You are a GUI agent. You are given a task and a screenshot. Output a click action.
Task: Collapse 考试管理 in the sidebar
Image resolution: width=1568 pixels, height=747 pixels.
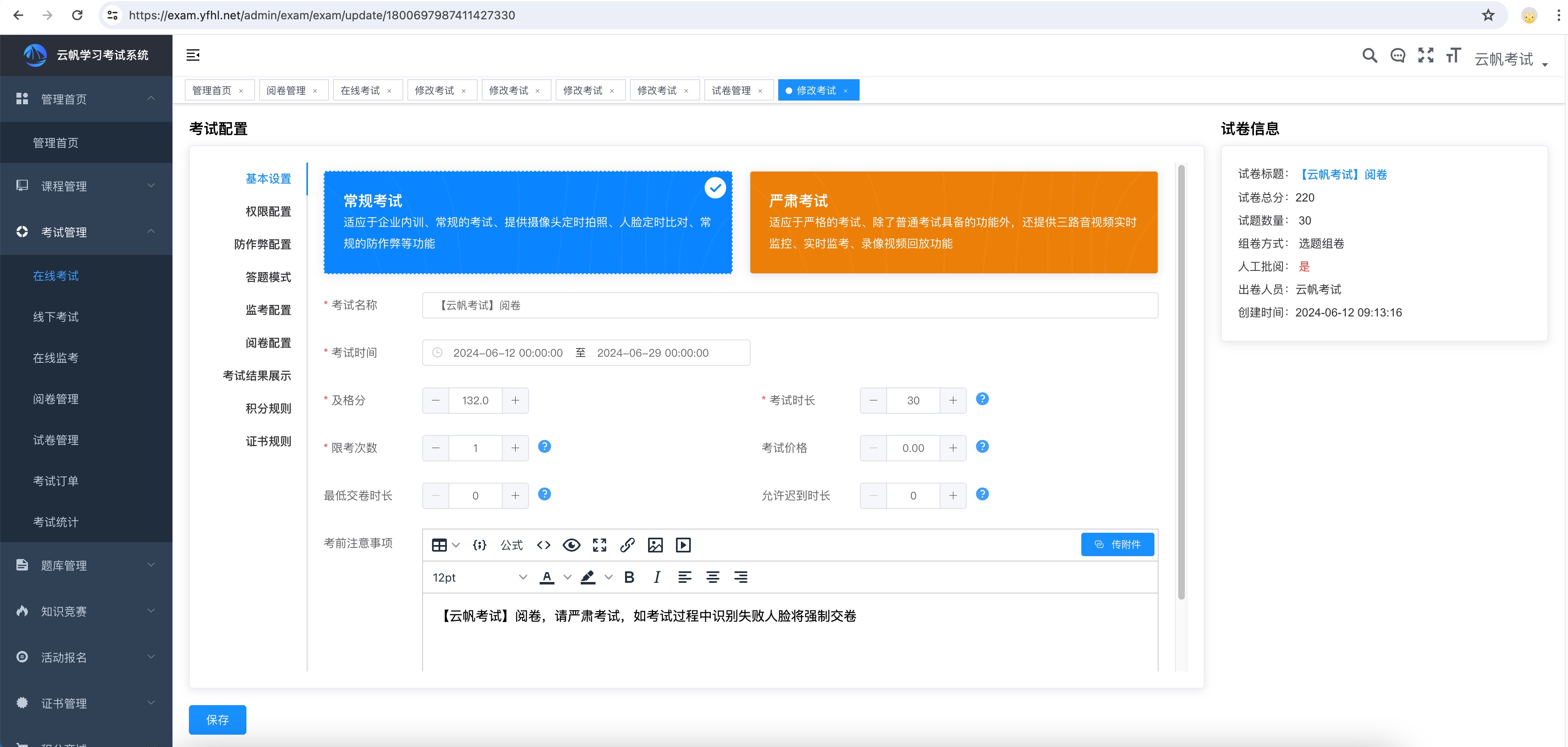pyautogui.click(x=86, y=232)
